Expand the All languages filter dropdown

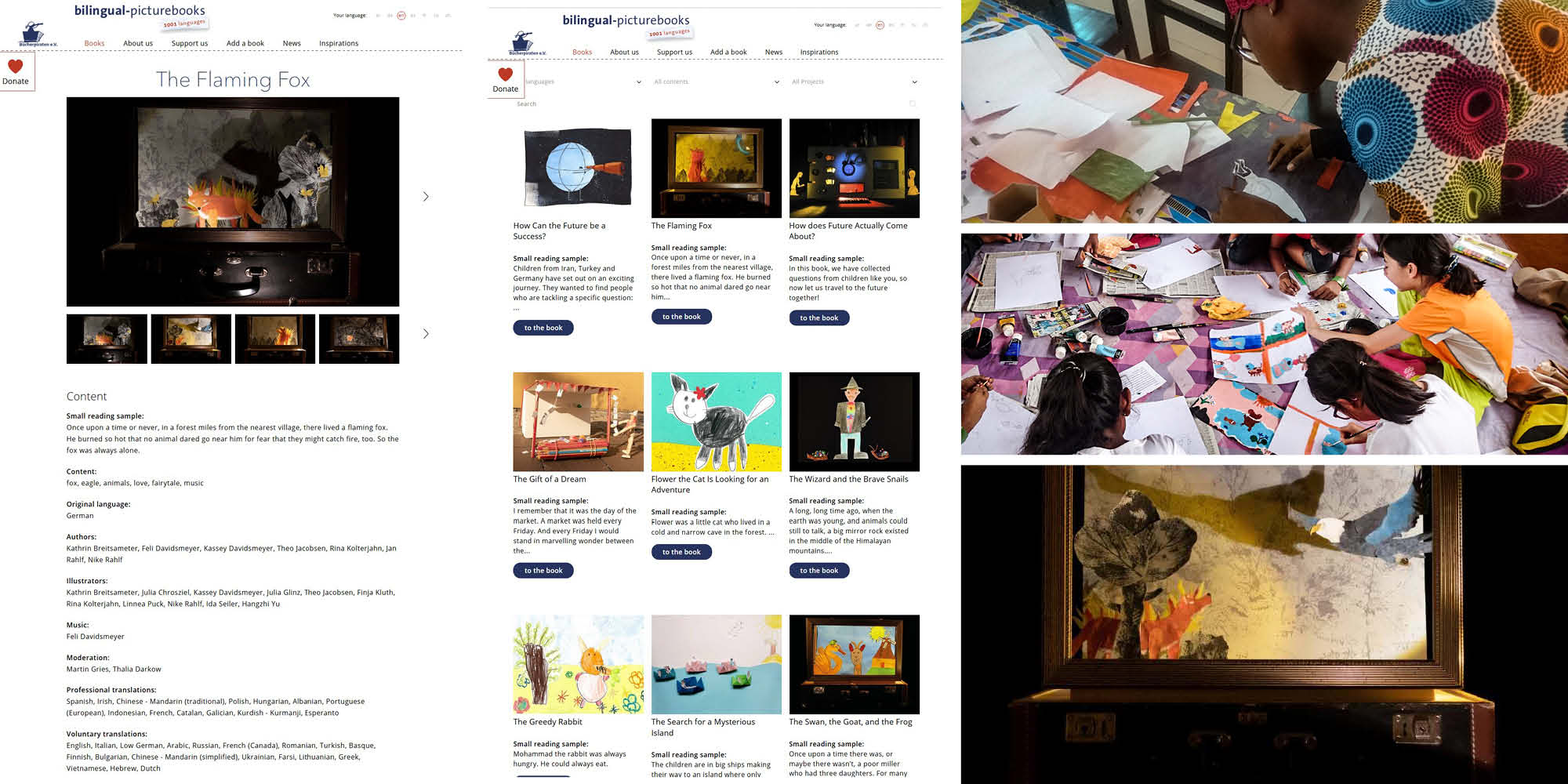click(580, 82)
